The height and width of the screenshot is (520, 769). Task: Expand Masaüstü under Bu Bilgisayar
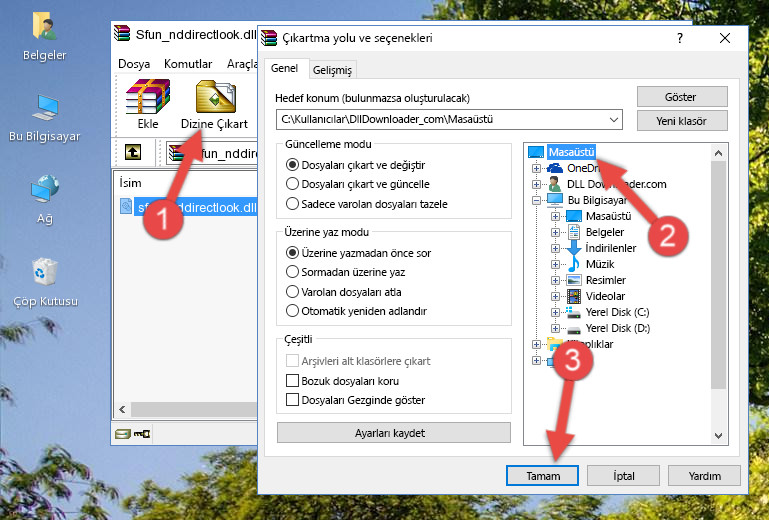click(555, 216)
